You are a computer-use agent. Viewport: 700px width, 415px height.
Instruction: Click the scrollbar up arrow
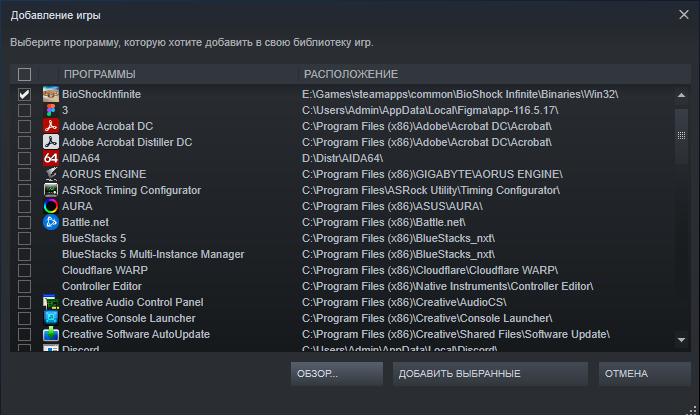pos(681,95)
